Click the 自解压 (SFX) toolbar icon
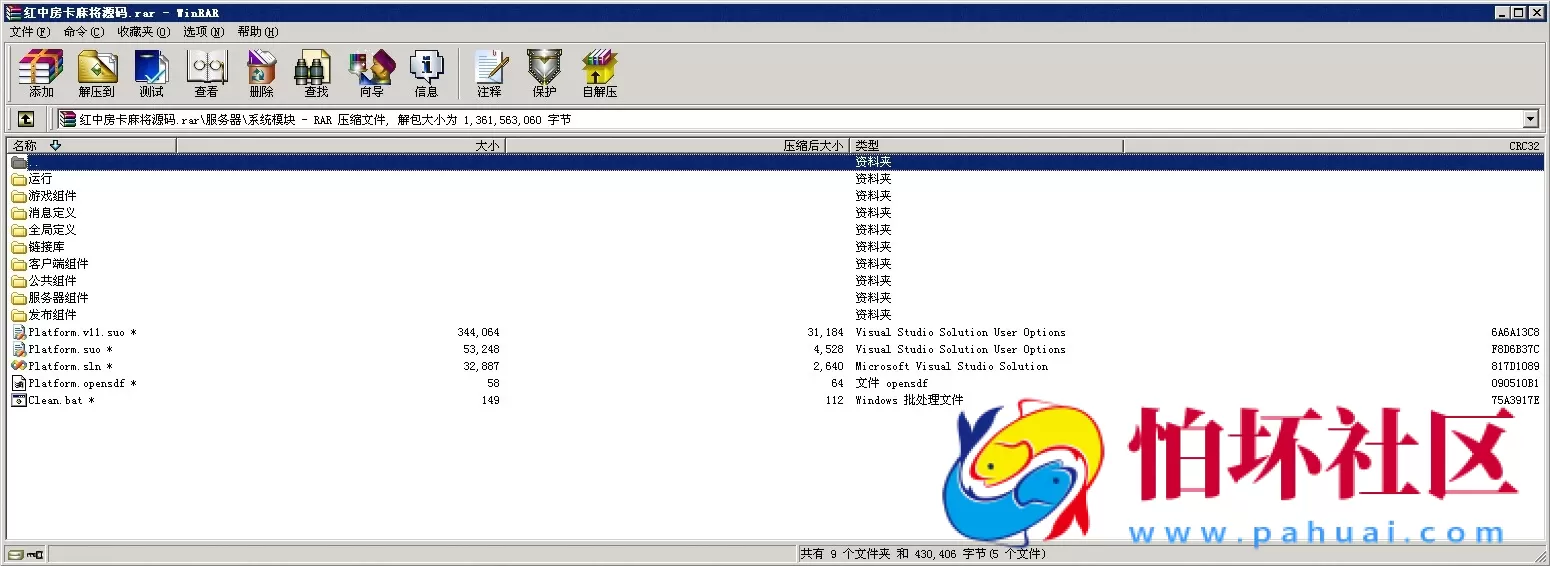Screen dimensions: 1550x566 [599, 73]
